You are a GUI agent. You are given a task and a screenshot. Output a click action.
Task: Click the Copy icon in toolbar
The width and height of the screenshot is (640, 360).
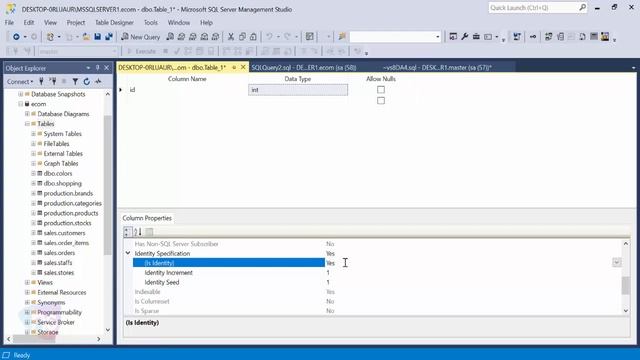242,37
